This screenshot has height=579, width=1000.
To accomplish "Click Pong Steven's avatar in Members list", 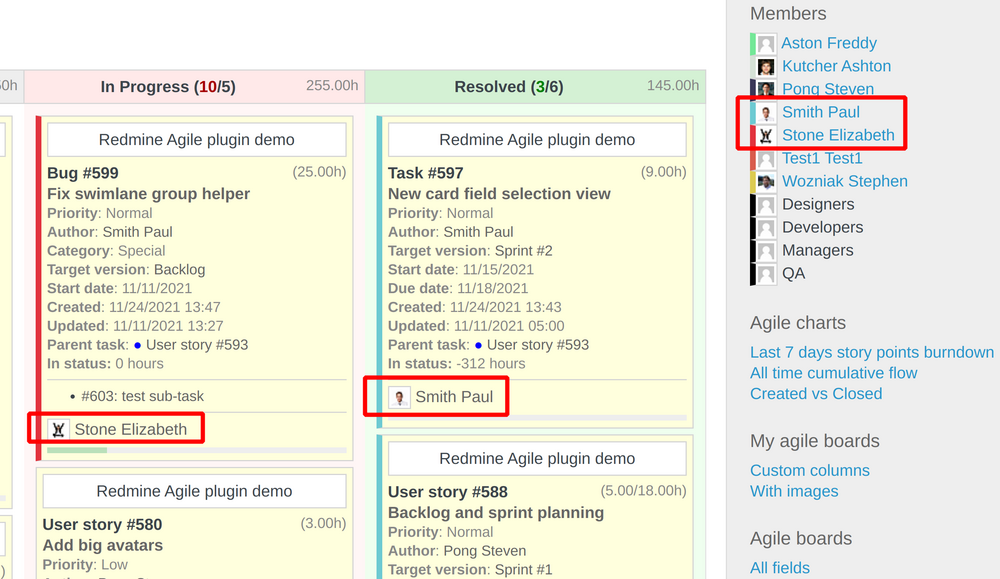I will tap(764, 89).
